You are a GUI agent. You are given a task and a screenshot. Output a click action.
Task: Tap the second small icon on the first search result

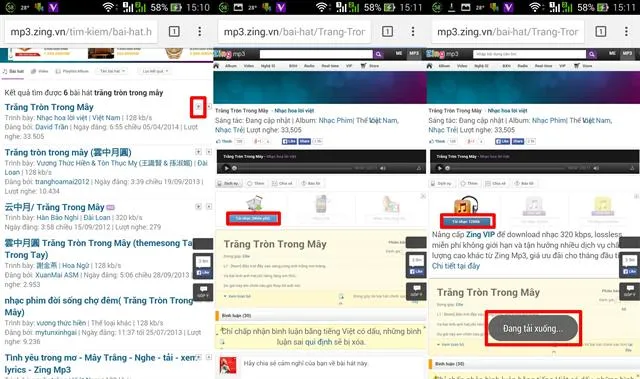pyautogui.click(x=209, y=107)
